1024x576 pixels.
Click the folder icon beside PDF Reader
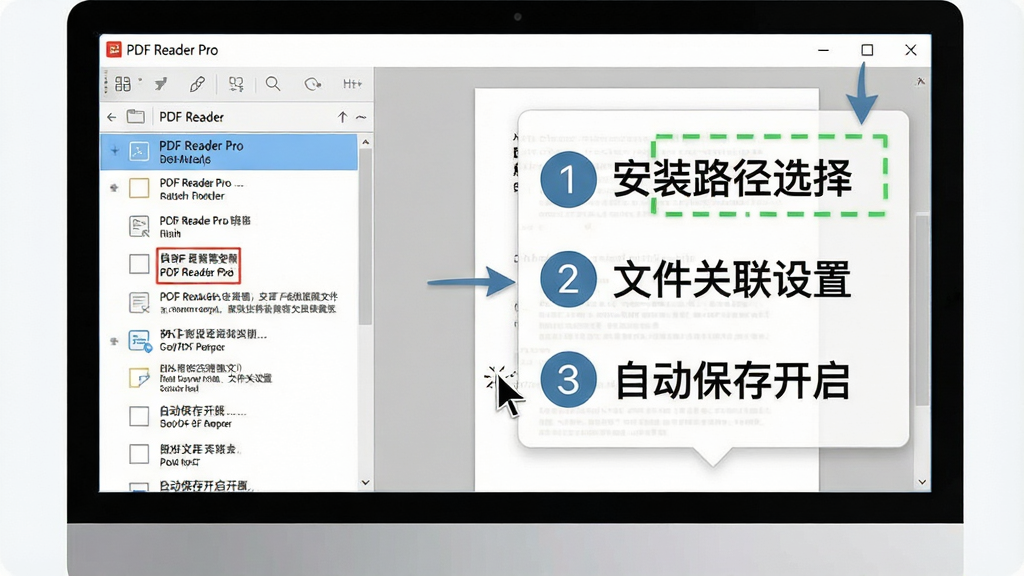(x=135, y=116)
